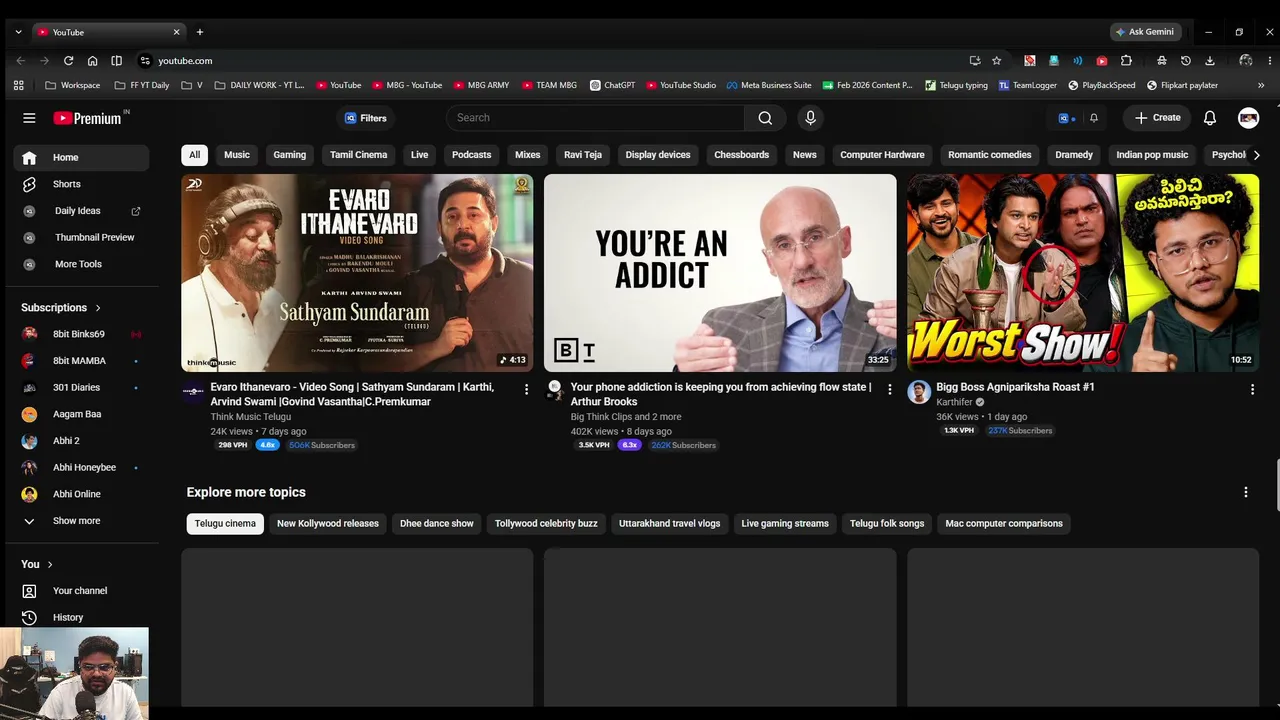Screen dimensions: 1280x720
Task: Open the YouTube guide hamburger menu
Action: [29, 118]
